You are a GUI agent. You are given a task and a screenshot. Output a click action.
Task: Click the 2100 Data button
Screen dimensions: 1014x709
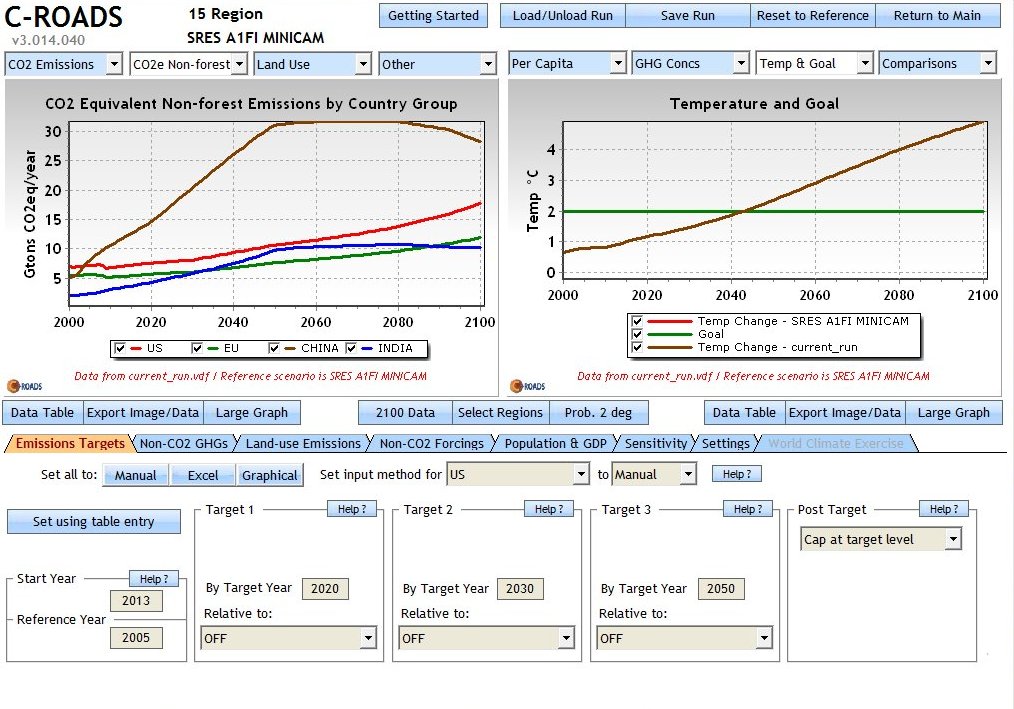[x=405, y=413]
